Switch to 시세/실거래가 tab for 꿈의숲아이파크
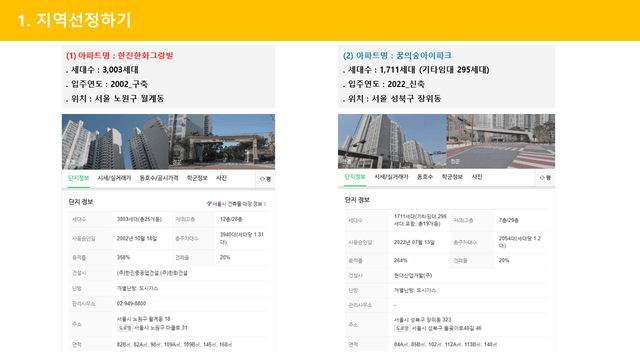This screenshot has height=360, width=640. tap(391, 177)
